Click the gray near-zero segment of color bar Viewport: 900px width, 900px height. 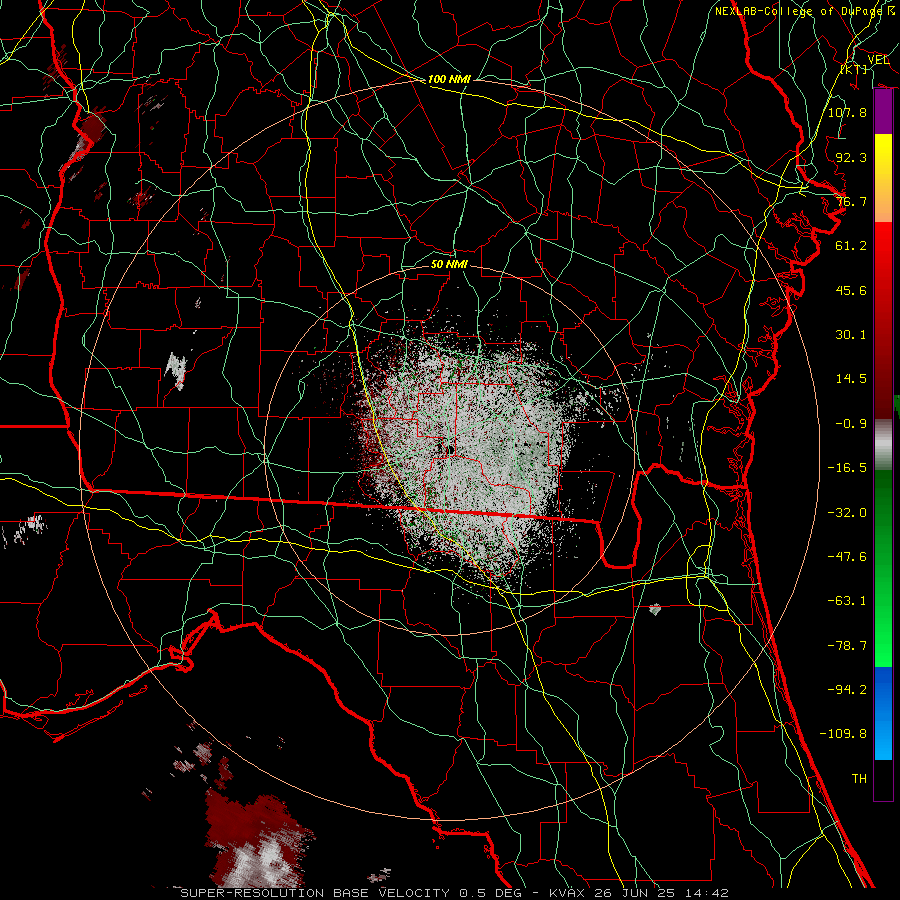883,445
